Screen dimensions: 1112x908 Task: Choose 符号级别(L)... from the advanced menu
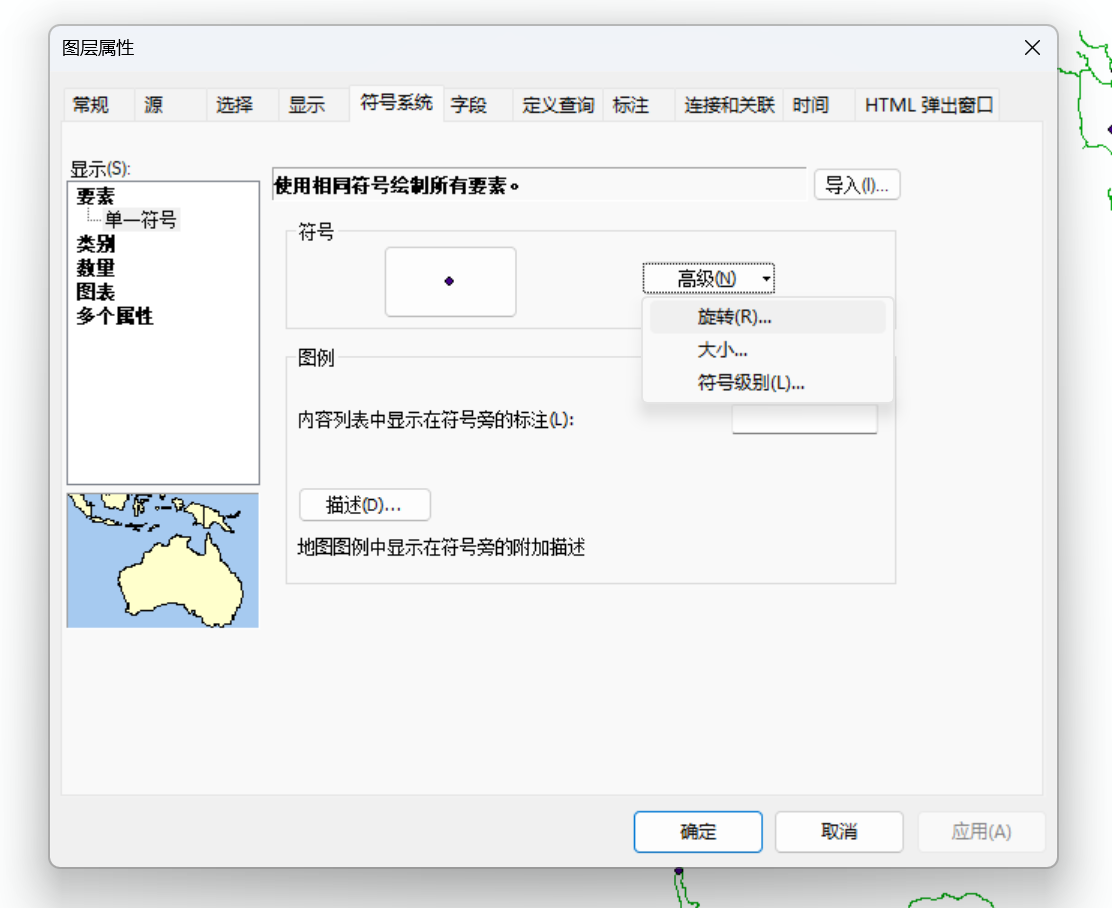tap(767, 383)
